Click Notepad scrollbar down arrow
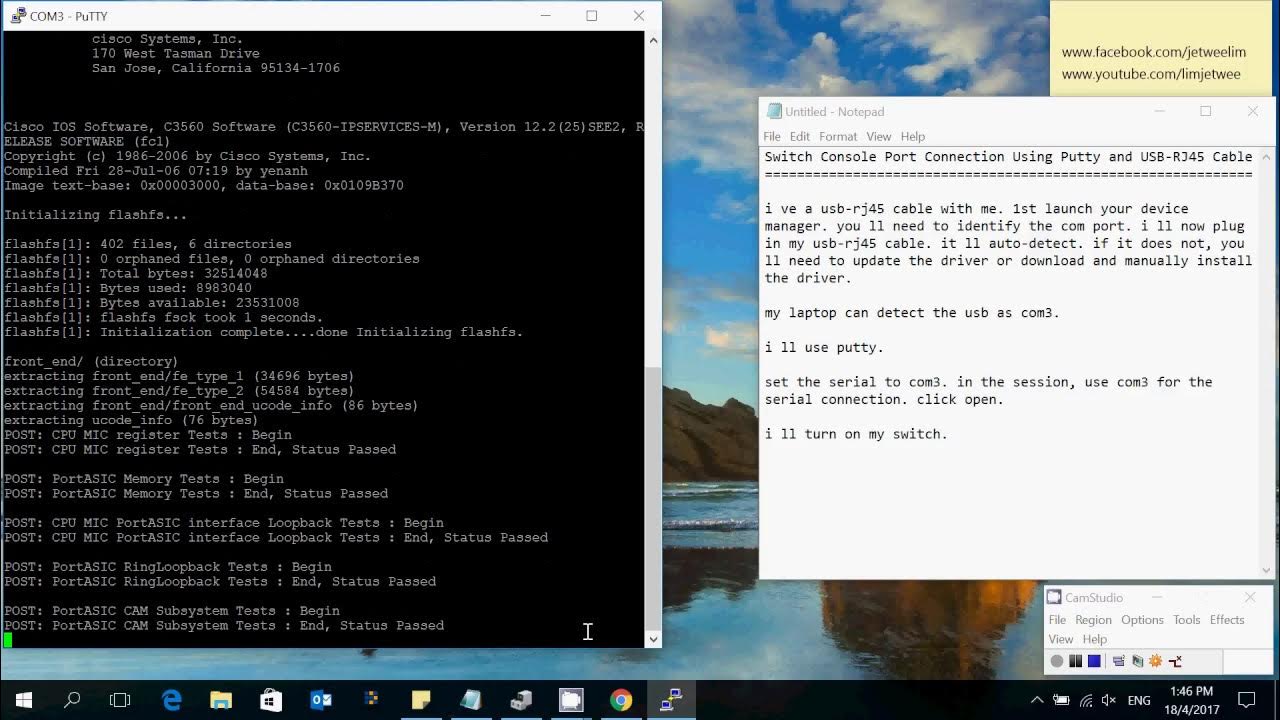Screen dimensions: 1280x720 [1266, 570]
